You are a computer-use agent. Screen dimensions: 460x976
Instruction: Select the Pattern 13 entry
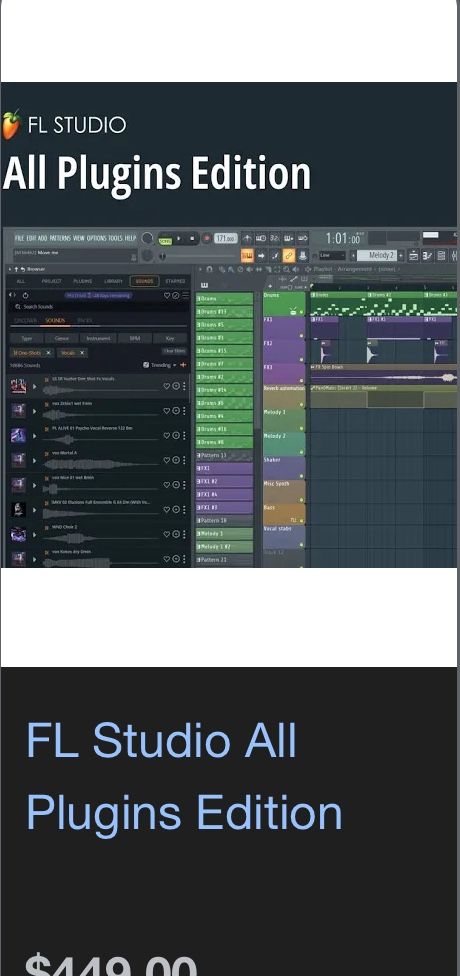coord(225,456)
